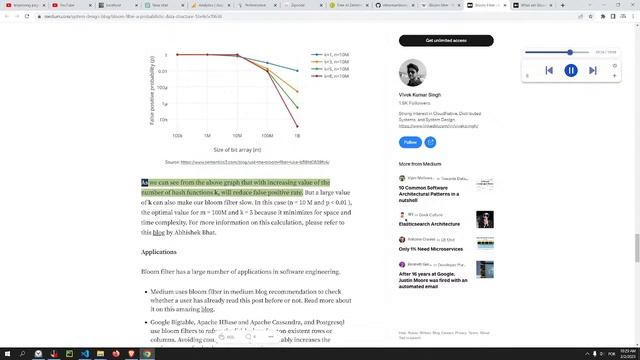Open Only 1% Need Microservices article
The width and height of the screenshot is (640, 360).
[431, 249]
